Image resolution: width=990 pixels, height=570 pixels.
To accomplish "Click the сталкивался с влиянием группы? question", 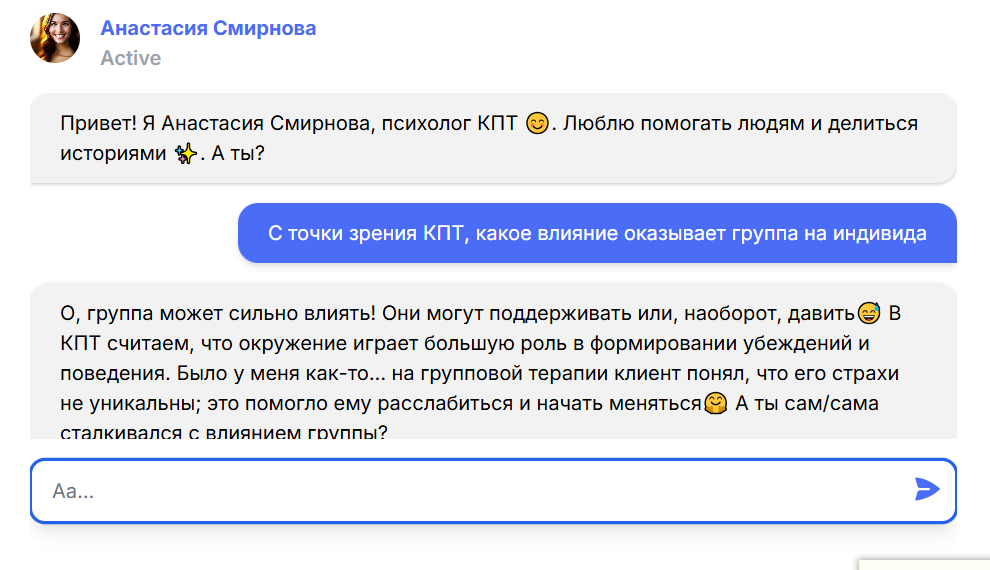I will (x=224, y=432).
